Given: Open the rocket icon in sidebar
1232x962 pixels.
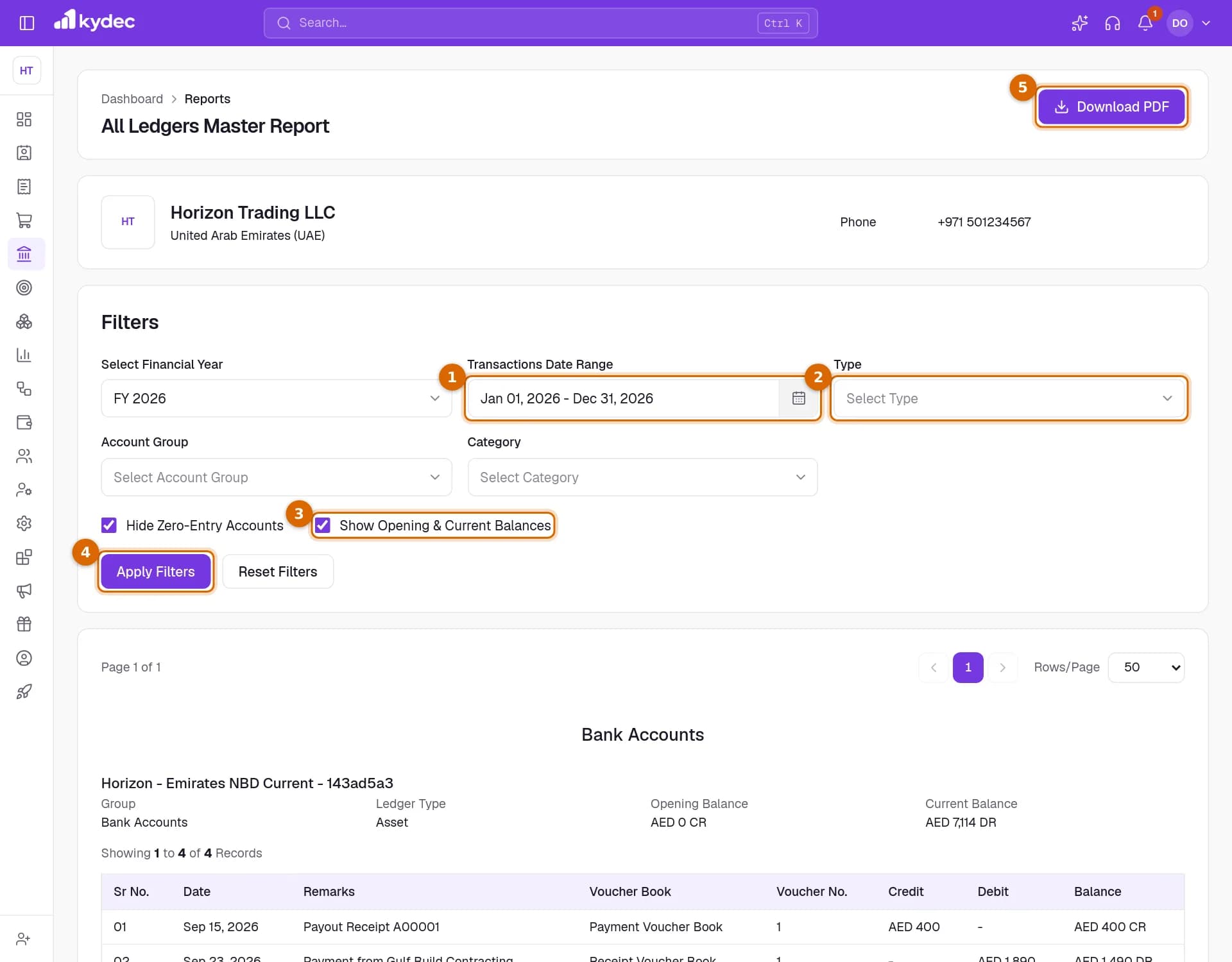Looking at the screenshot, I should pyautogui.click(x=24, y=691).
